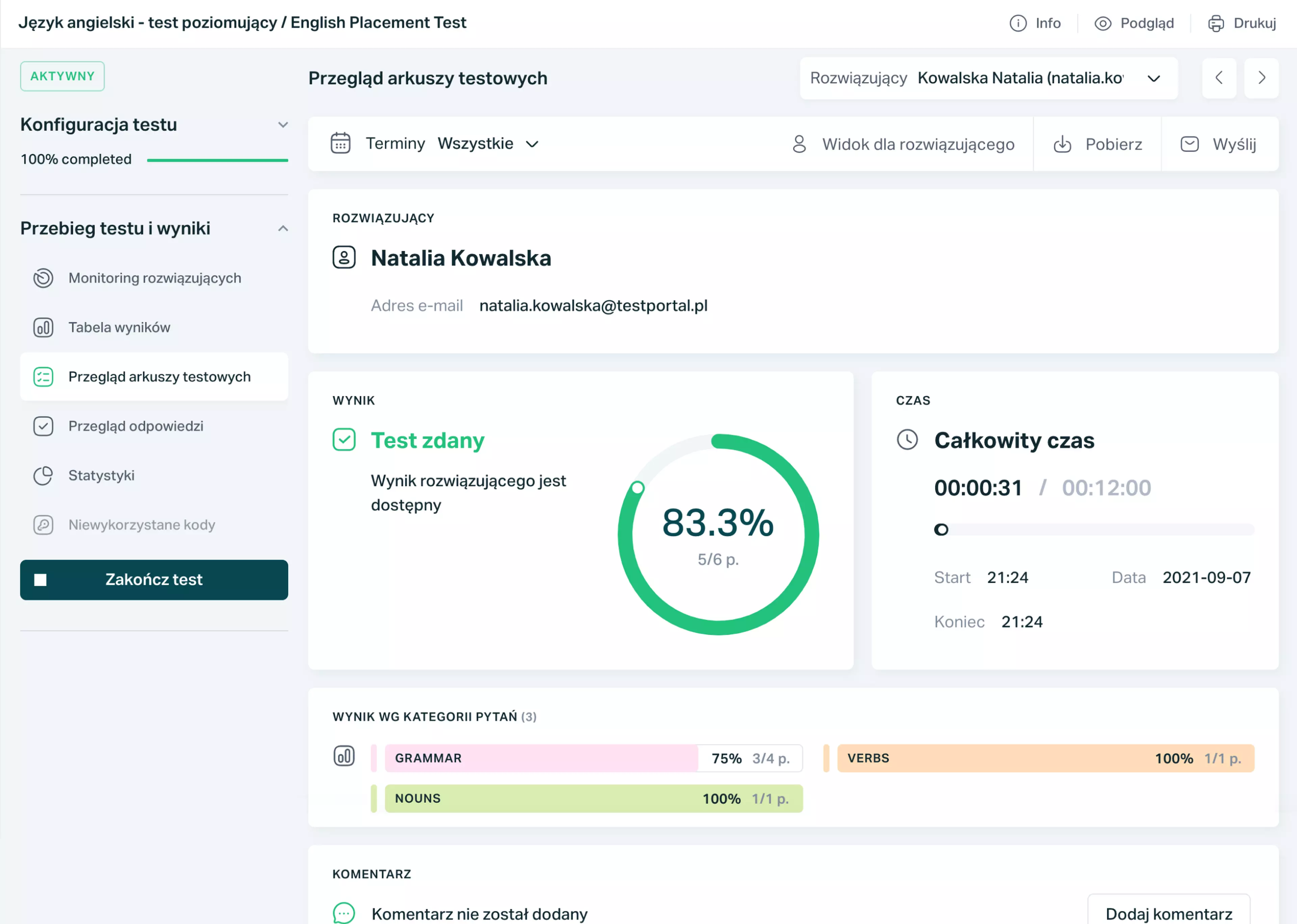Viewport: 1297px width, 924px height.
Task: Click the Niewykorzystane kody key icon
Action: click(x=43, y=525)
